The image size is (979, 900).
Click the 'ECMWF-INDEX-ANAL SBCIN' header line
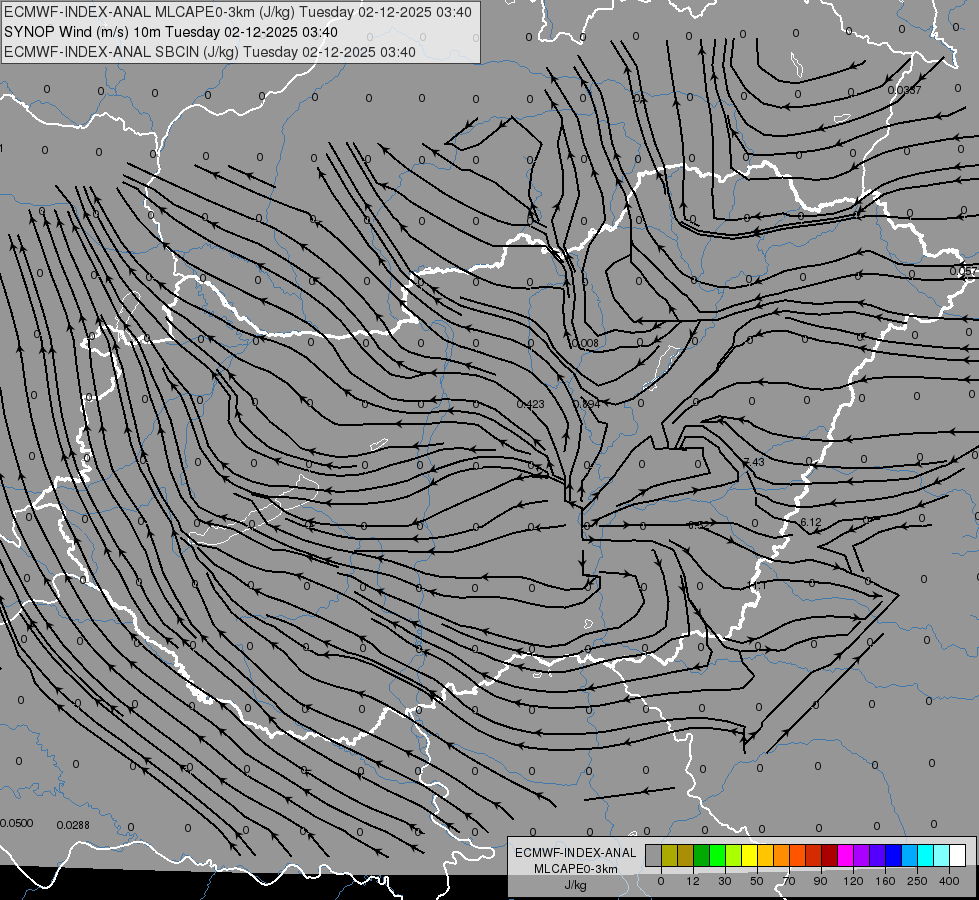coord(210,52)
